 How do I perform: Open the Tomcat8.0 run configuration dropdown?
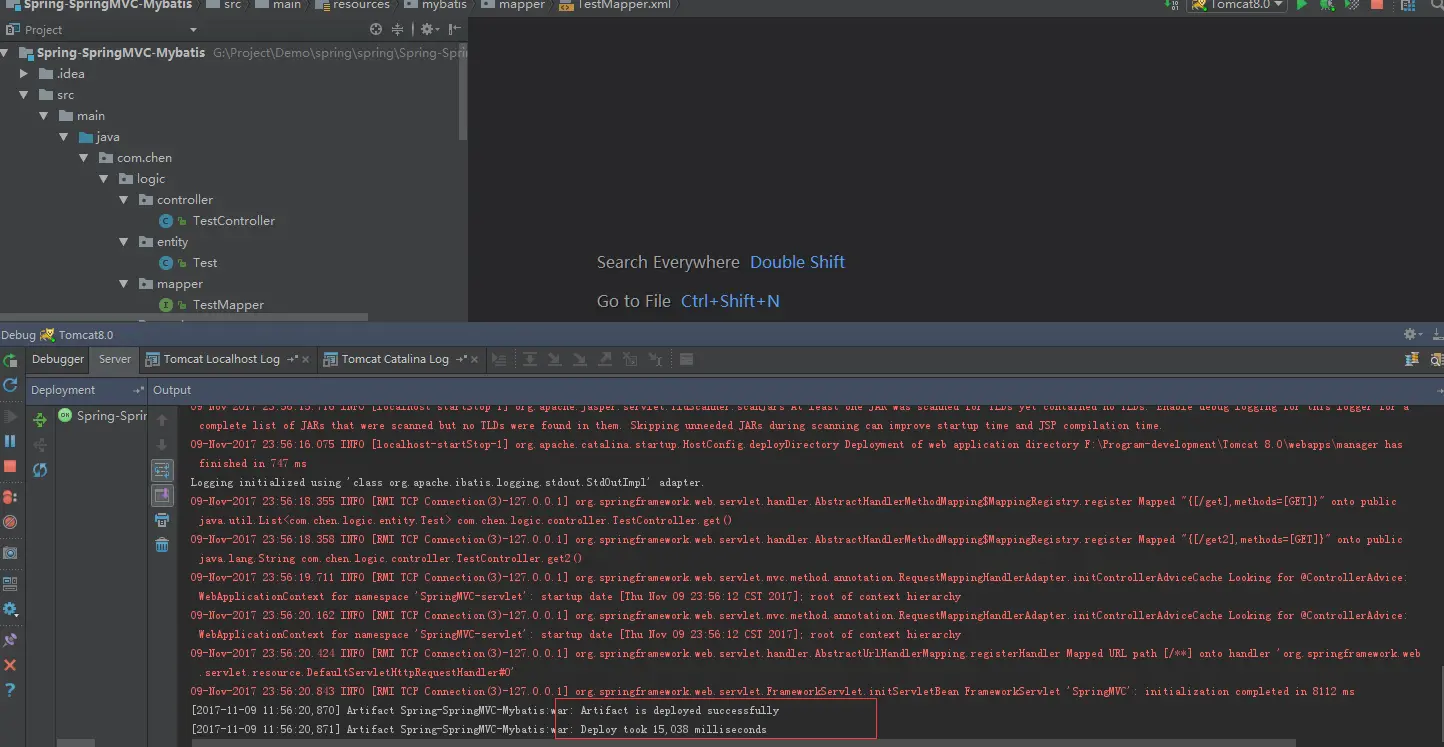(x=1238, y=5)
